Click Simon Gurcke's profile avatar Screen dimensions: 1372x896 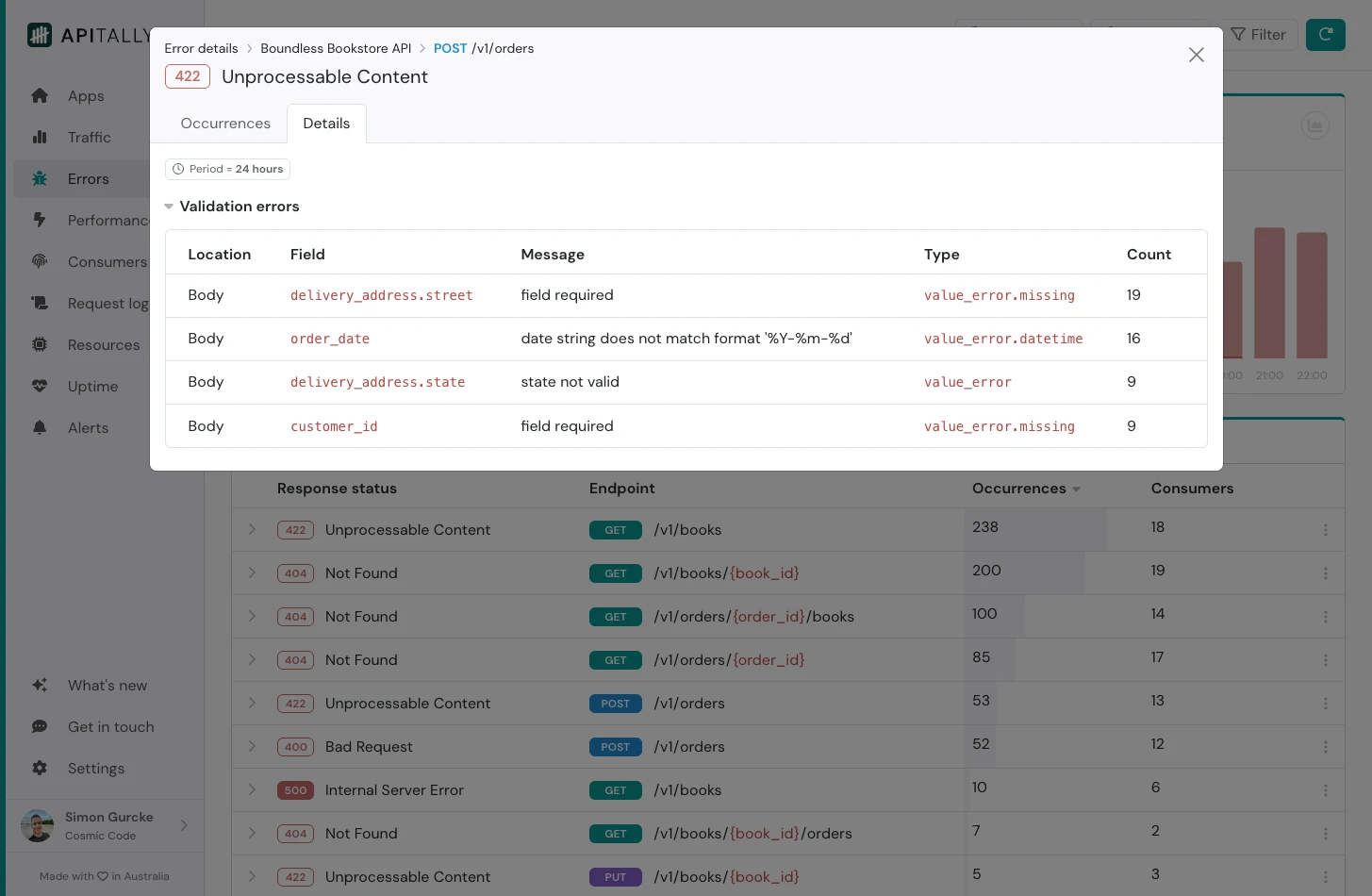point(37,825)
